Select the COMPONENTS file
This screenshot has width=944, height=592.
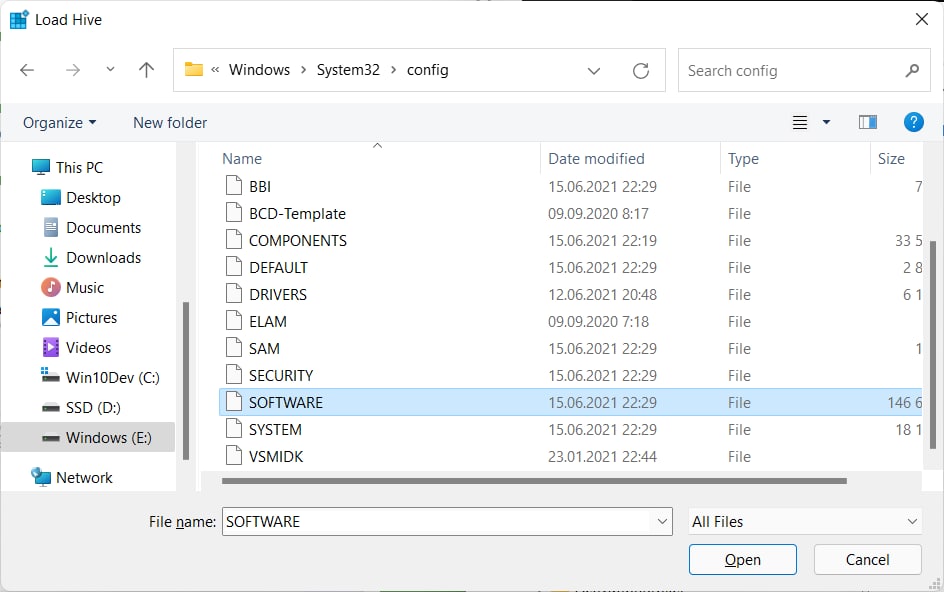(571, 241)
